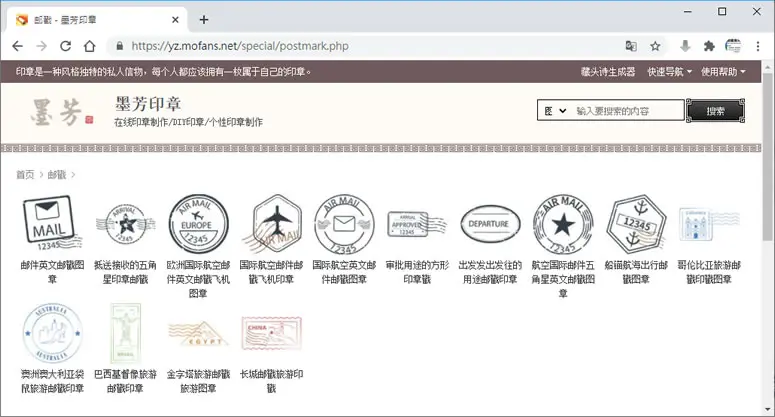Viewport: 775px width, 417px height.
Task: Go to the browser home page icon
Action: [x=89, y=46]
